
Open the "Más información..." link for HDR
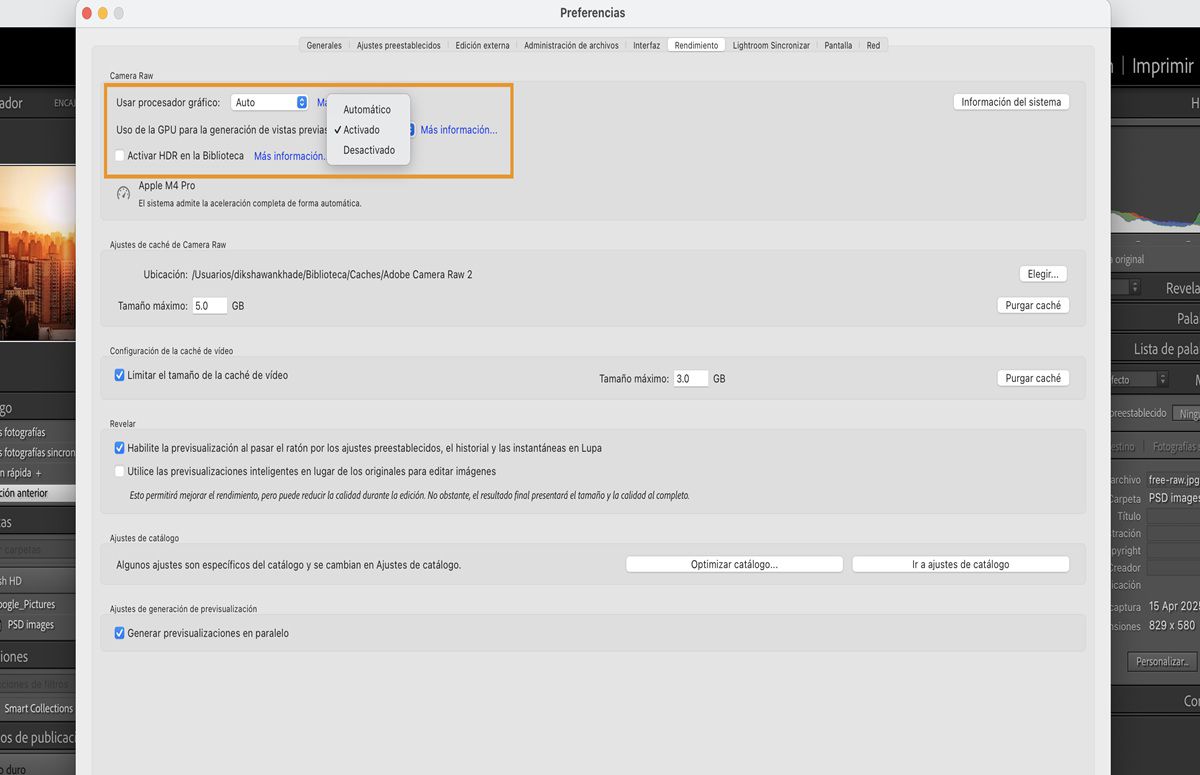tap(289, 155)
